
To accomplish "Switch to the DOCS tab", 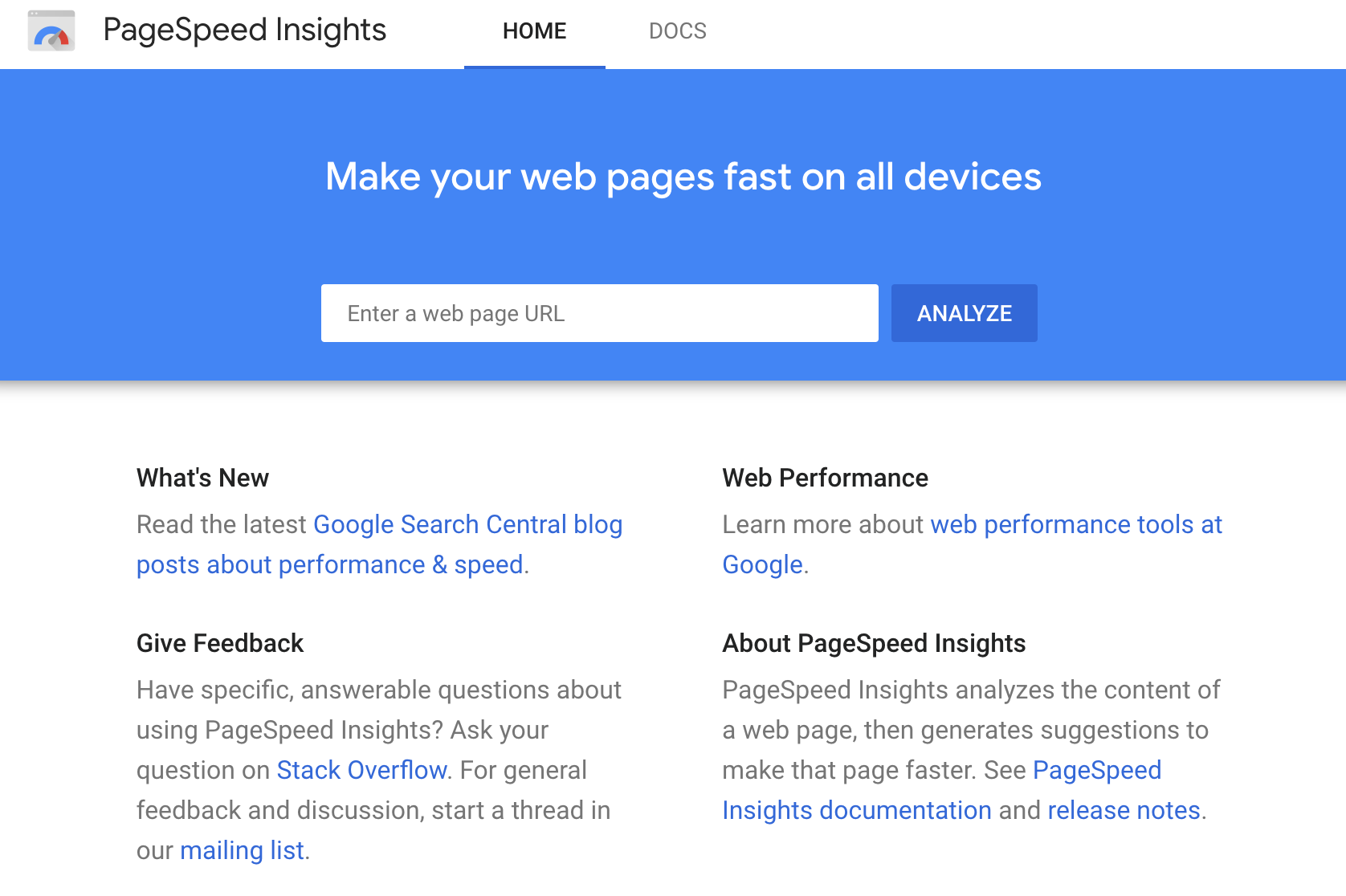I will tap(678, 31).
